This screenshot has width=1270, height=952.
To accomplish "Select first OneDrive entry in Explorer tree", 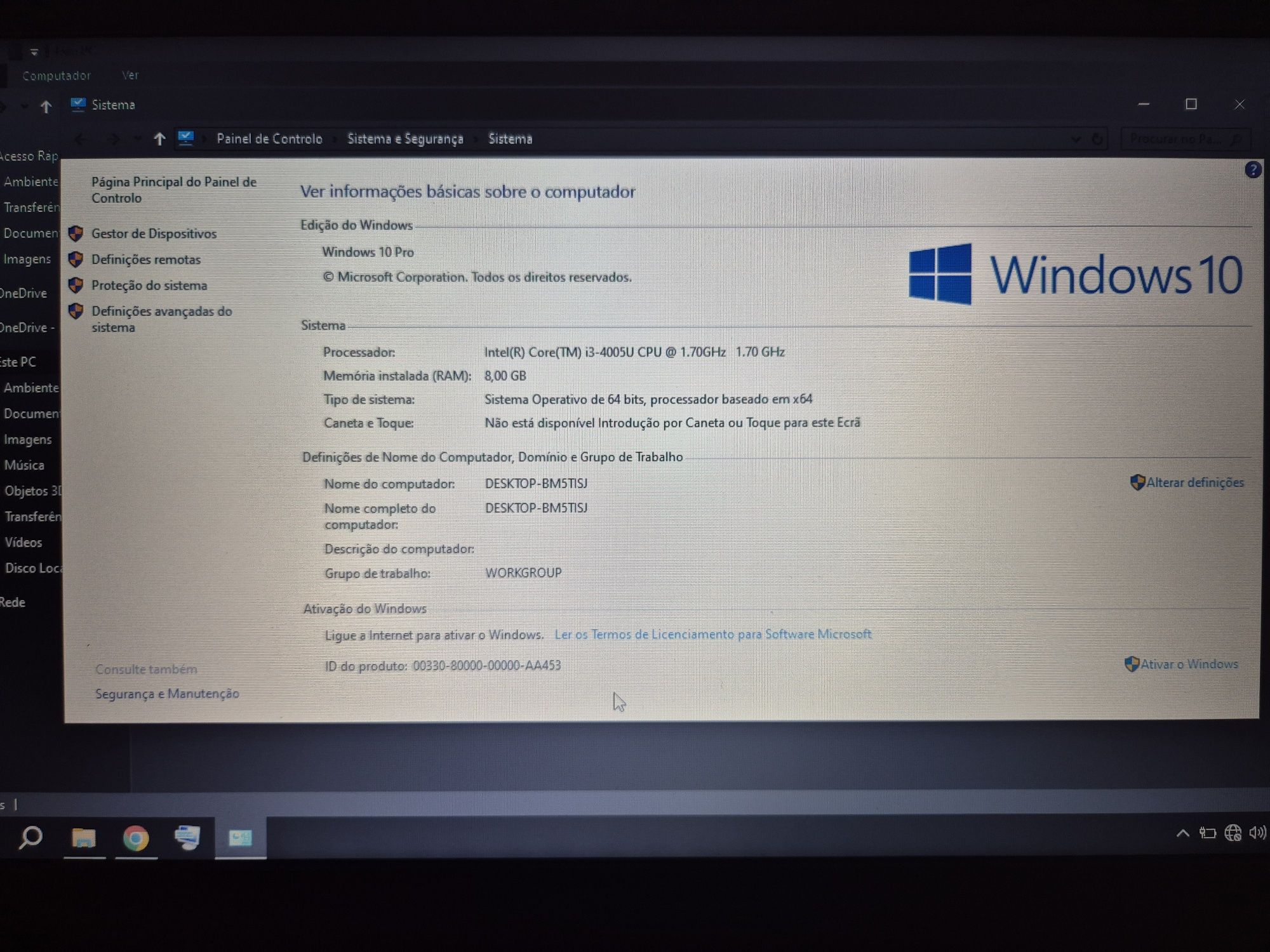I will coord(23,293).
